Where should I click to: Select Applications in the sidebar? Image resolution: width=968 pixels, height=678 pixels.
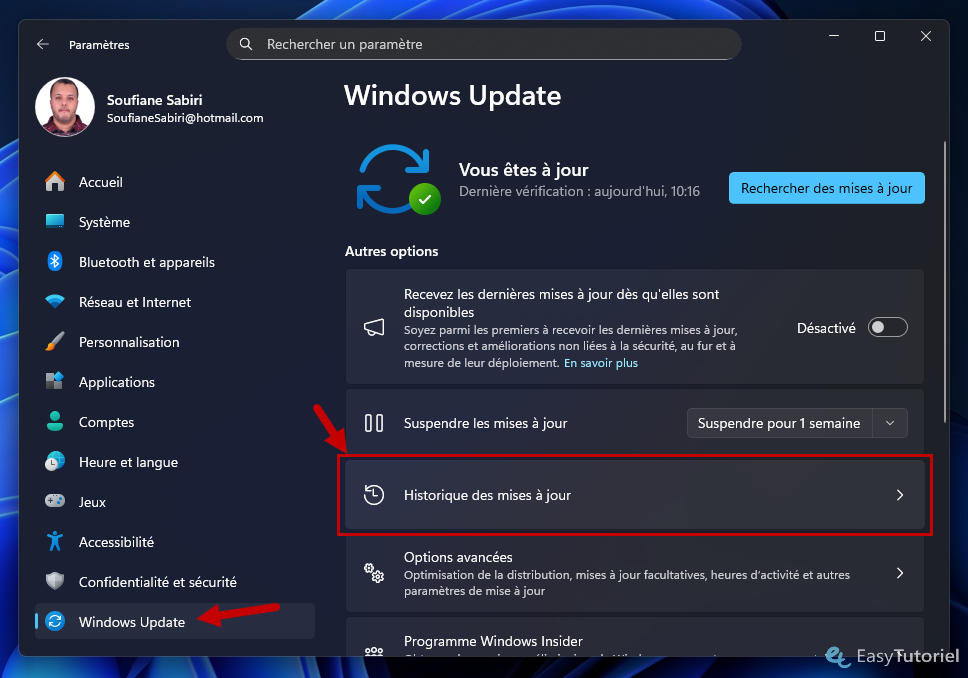[x=116, y=382]
